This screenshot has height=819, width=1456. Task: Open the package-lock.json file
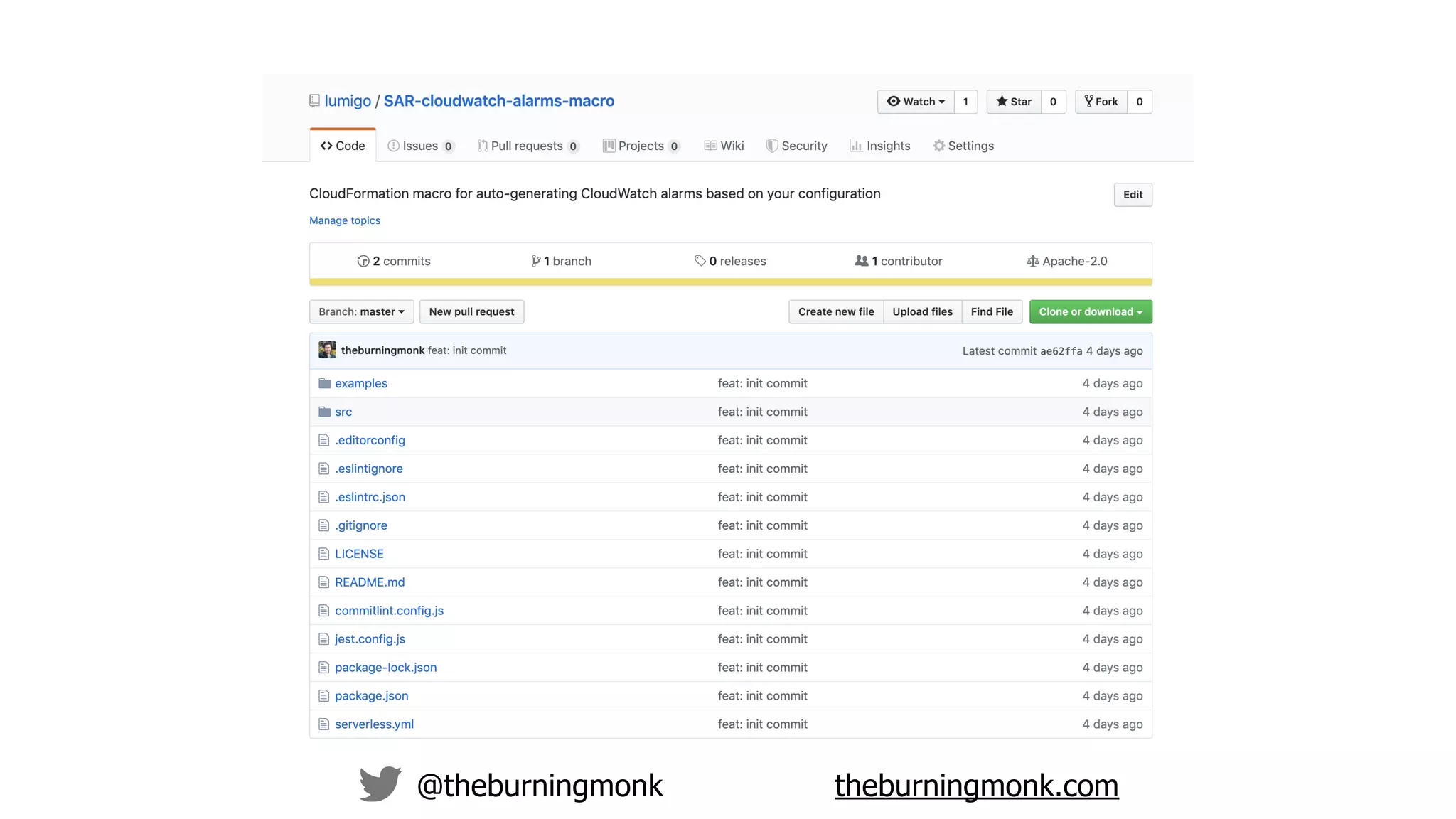(x=386, y=668)
